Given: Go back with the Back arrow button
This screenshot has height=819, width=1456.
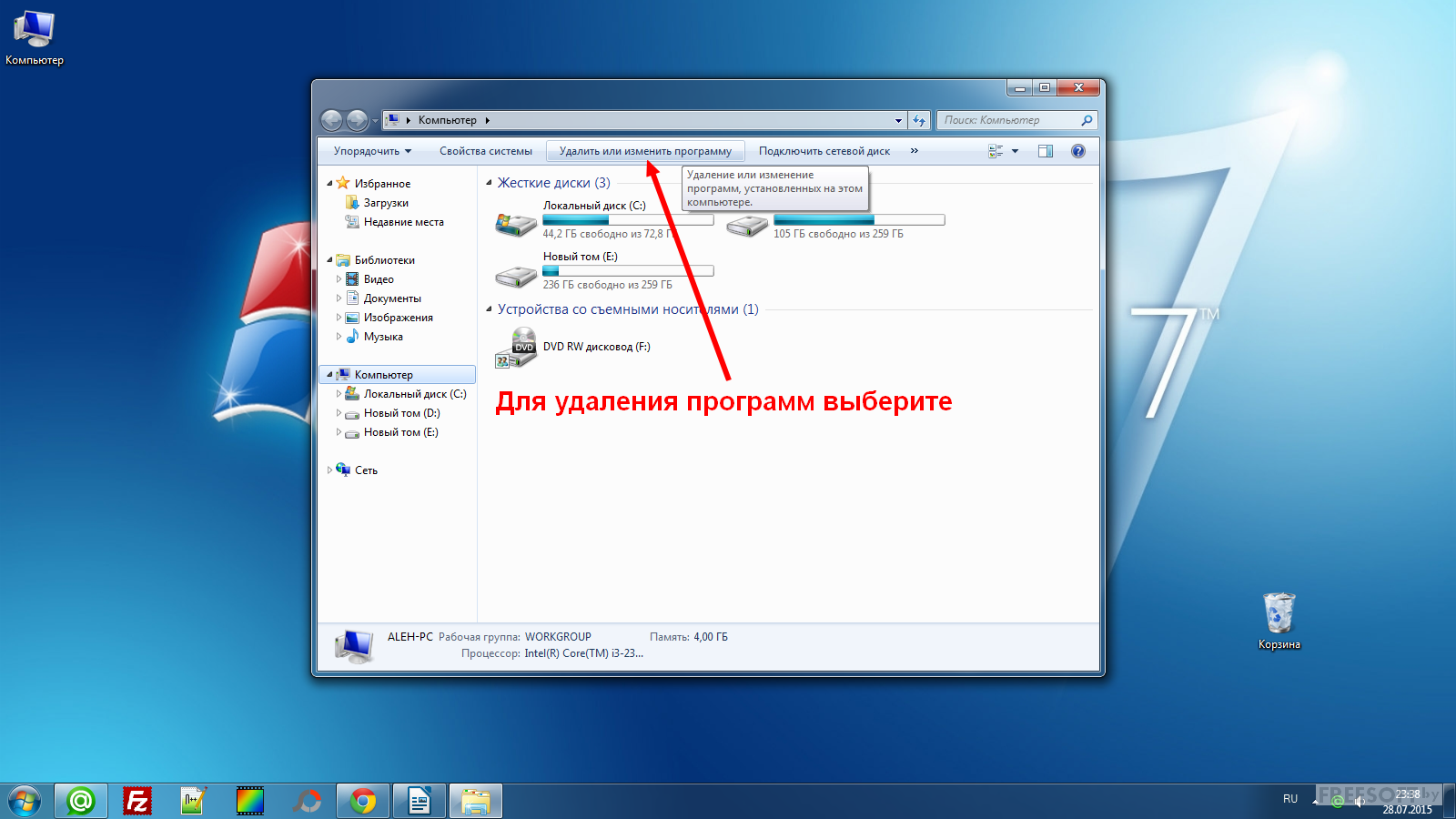Looking at the screenshot, I should click(x=332, y=120).
